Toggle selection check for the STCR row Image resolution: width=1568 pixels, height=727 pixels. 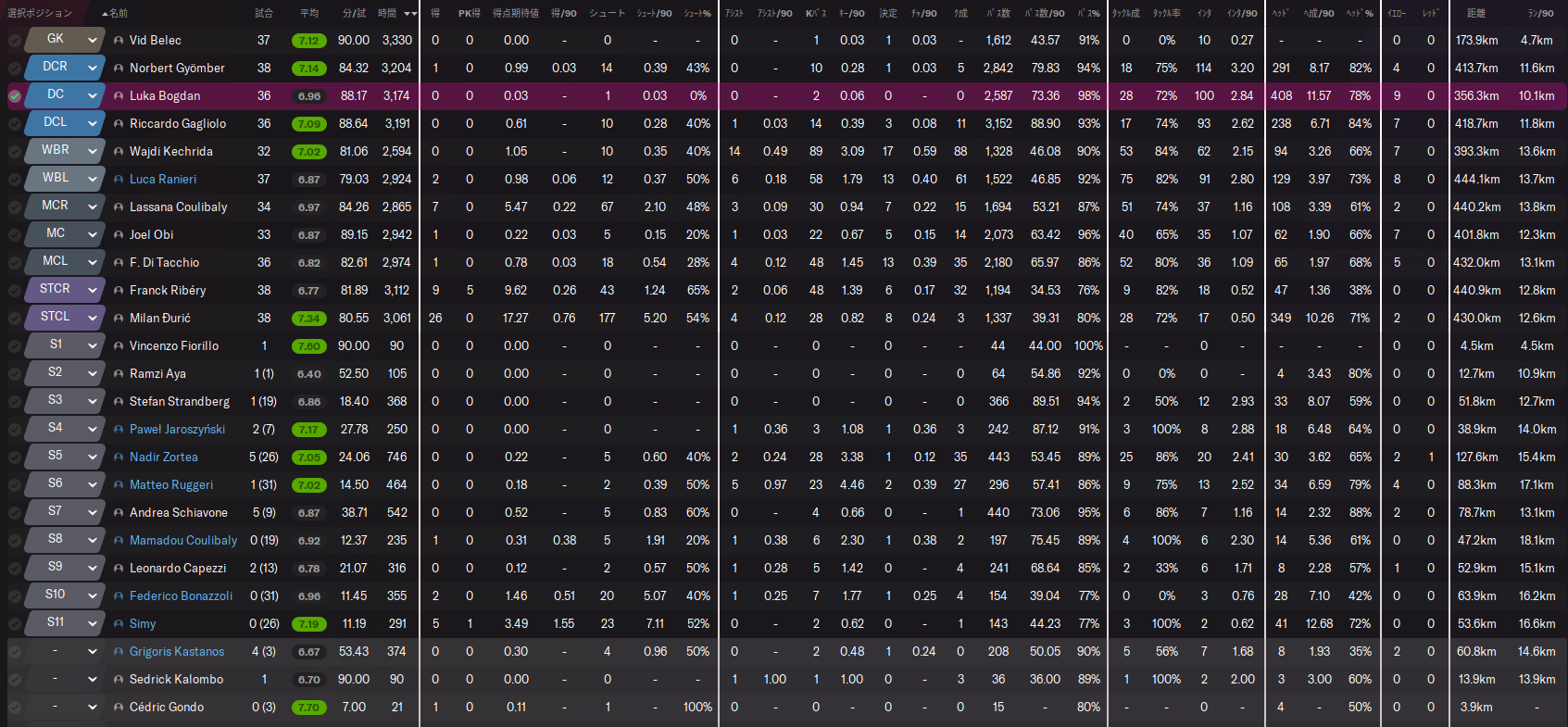click(x=15, y=291)
